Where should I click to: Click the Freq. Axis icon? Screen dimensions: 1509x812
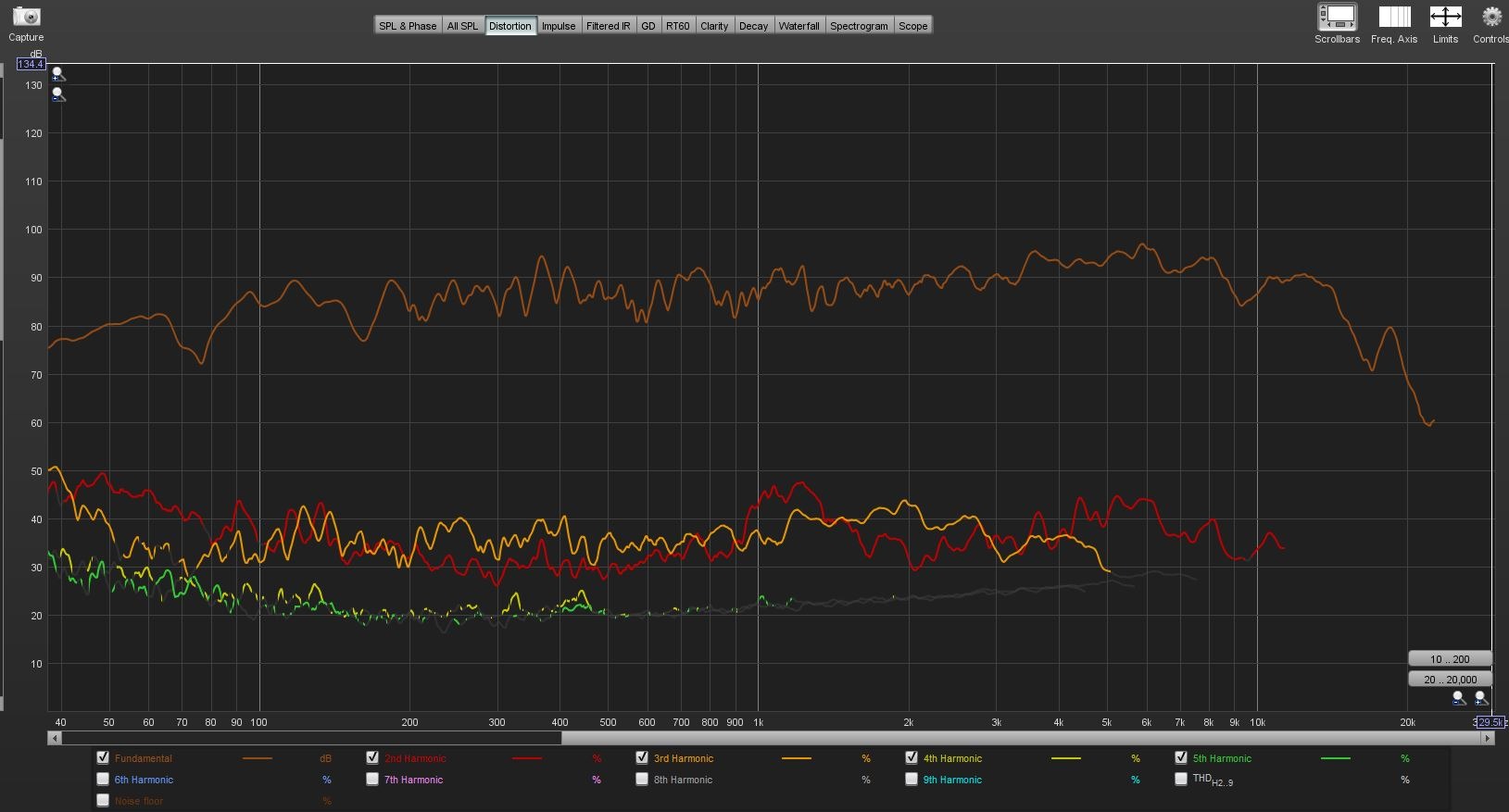click(x=1394, y=17)
